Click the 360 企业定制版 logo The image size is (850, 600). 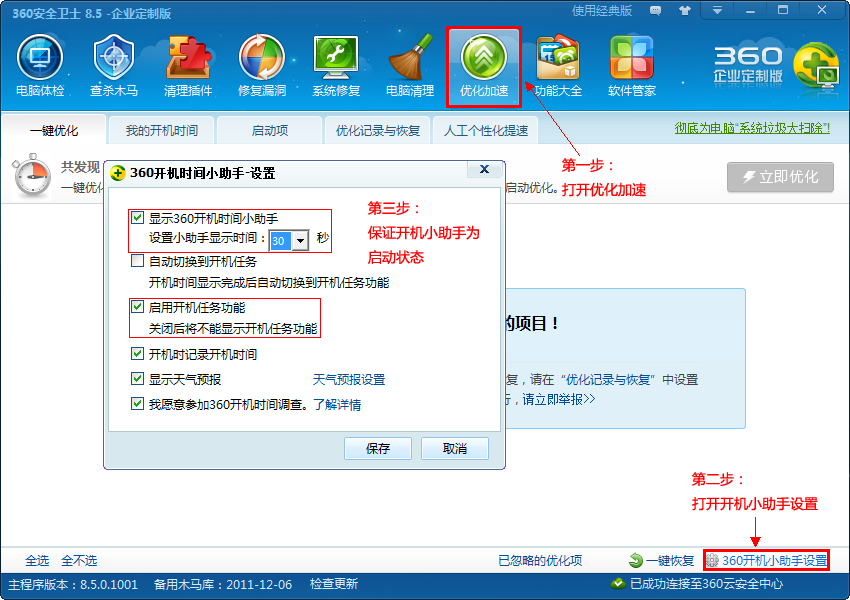775,65
